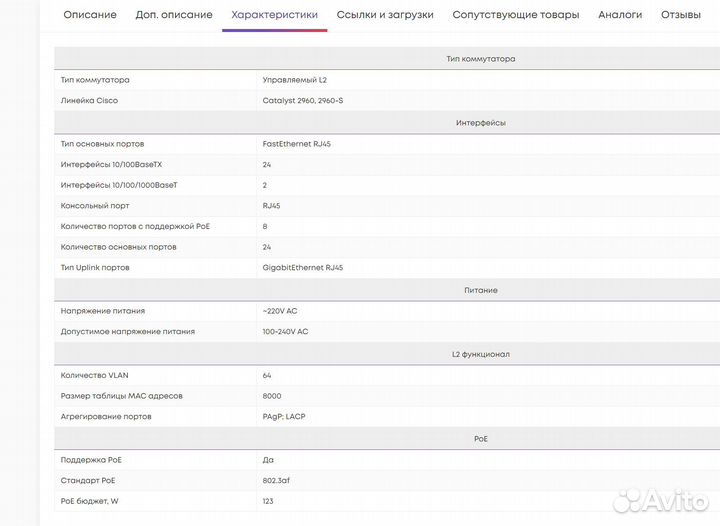Select the value Да
The width and height of the screenshot is (720, 526).
(268, 459)
